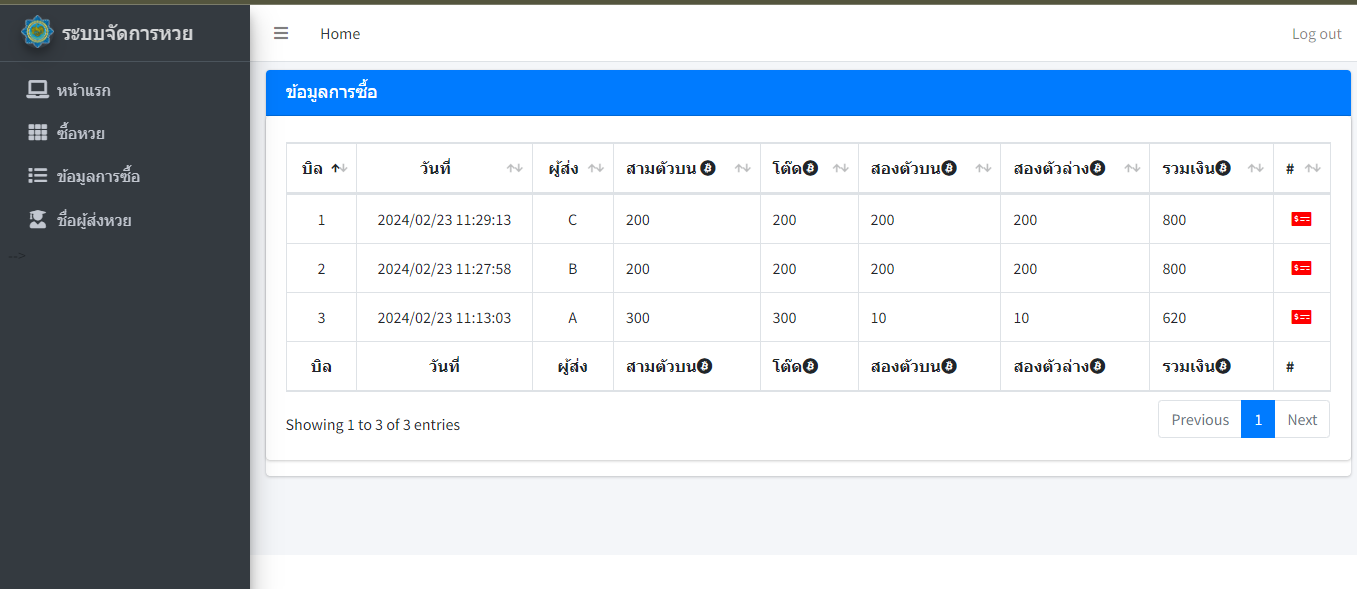1357x589 pixels.
Task: Click the Log out link
Action: (1316, 34)
